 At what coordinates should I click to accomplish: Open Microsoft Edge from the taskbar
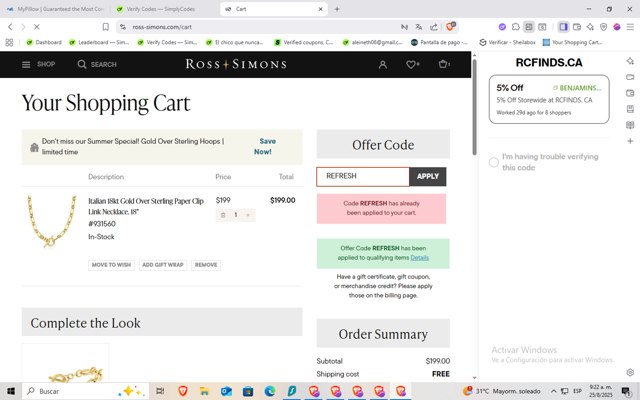pyautogui.click(x=270, y=391)
